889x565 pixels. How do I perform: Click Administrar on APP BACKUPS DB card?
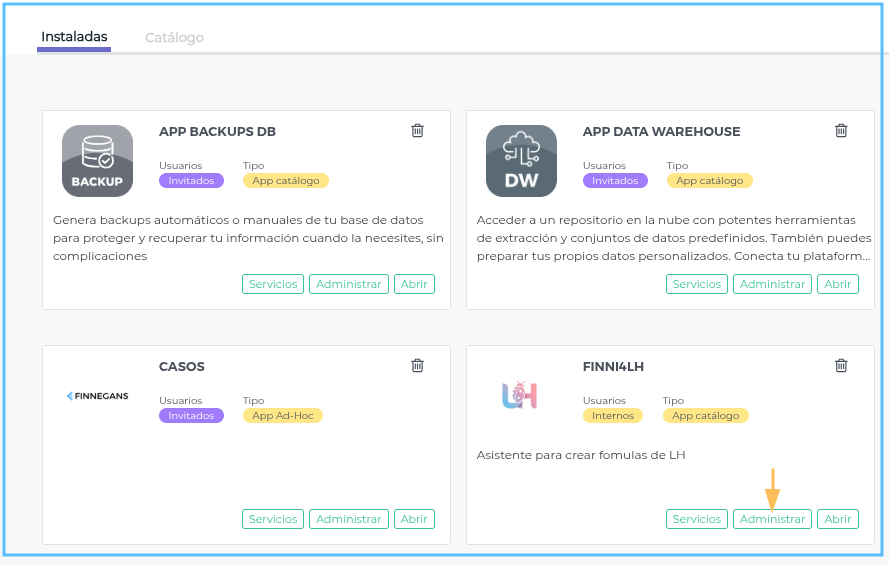coord(349,284)
